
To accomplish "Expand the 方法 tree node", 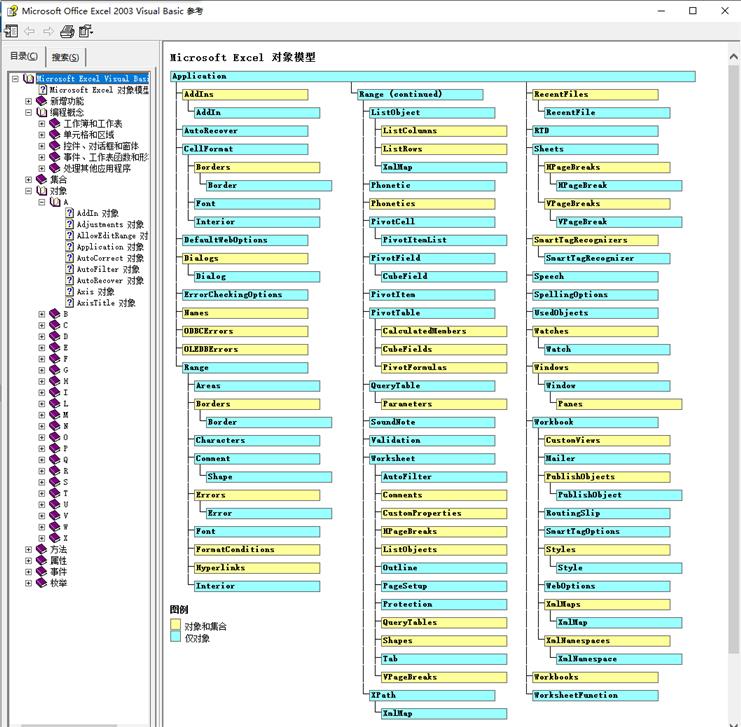I will click(28, 549).
